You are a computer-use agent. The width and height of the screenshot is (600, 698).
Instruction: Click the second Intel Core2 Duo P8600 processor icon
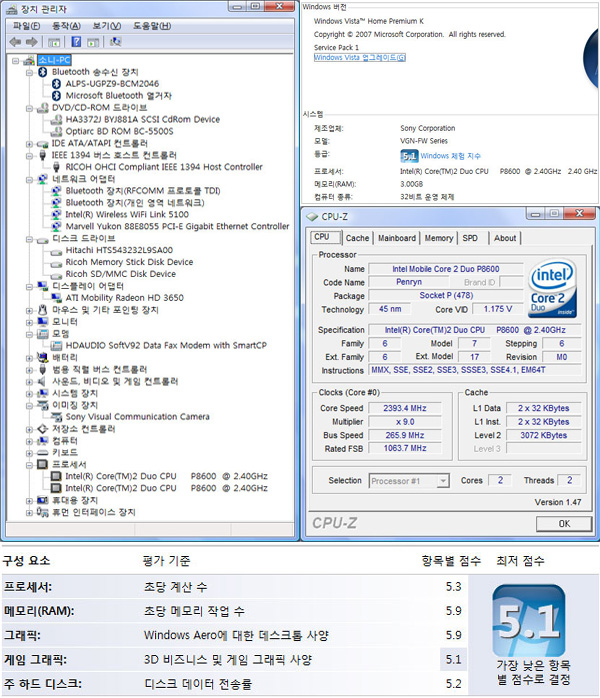click(57, 488)
